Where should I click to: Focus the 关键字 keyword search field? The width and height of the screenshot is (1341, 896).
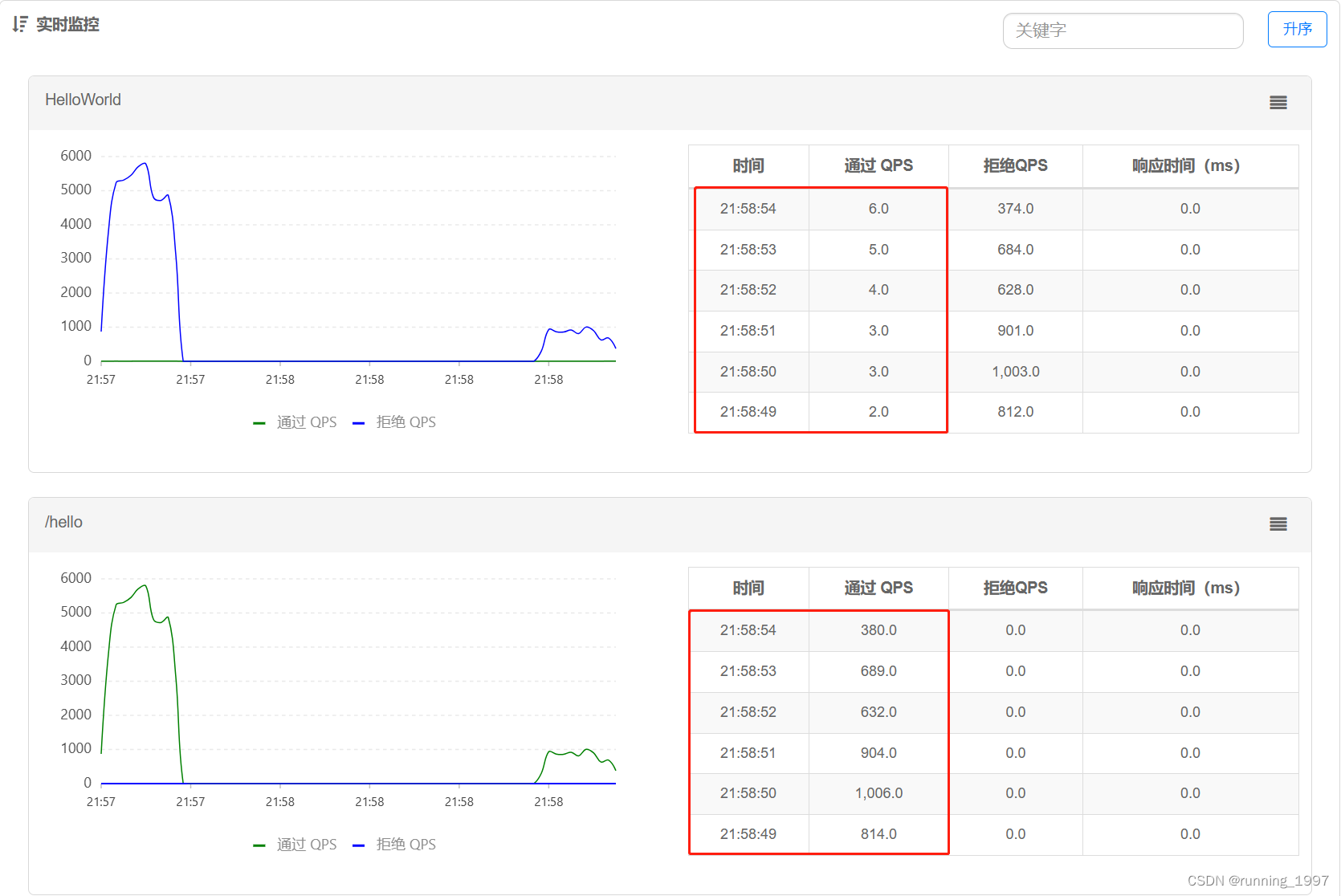[1123, 31]
